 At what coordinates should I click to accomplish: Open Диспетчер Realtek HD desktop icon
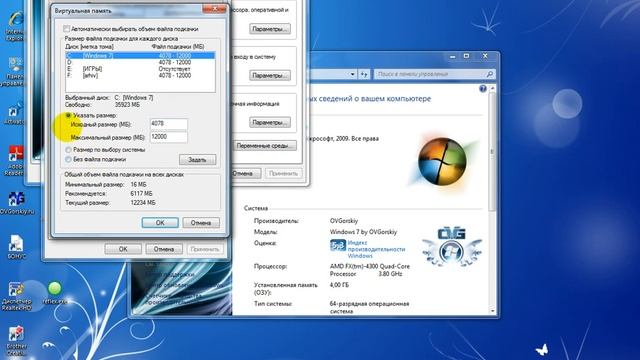point(16,296)
